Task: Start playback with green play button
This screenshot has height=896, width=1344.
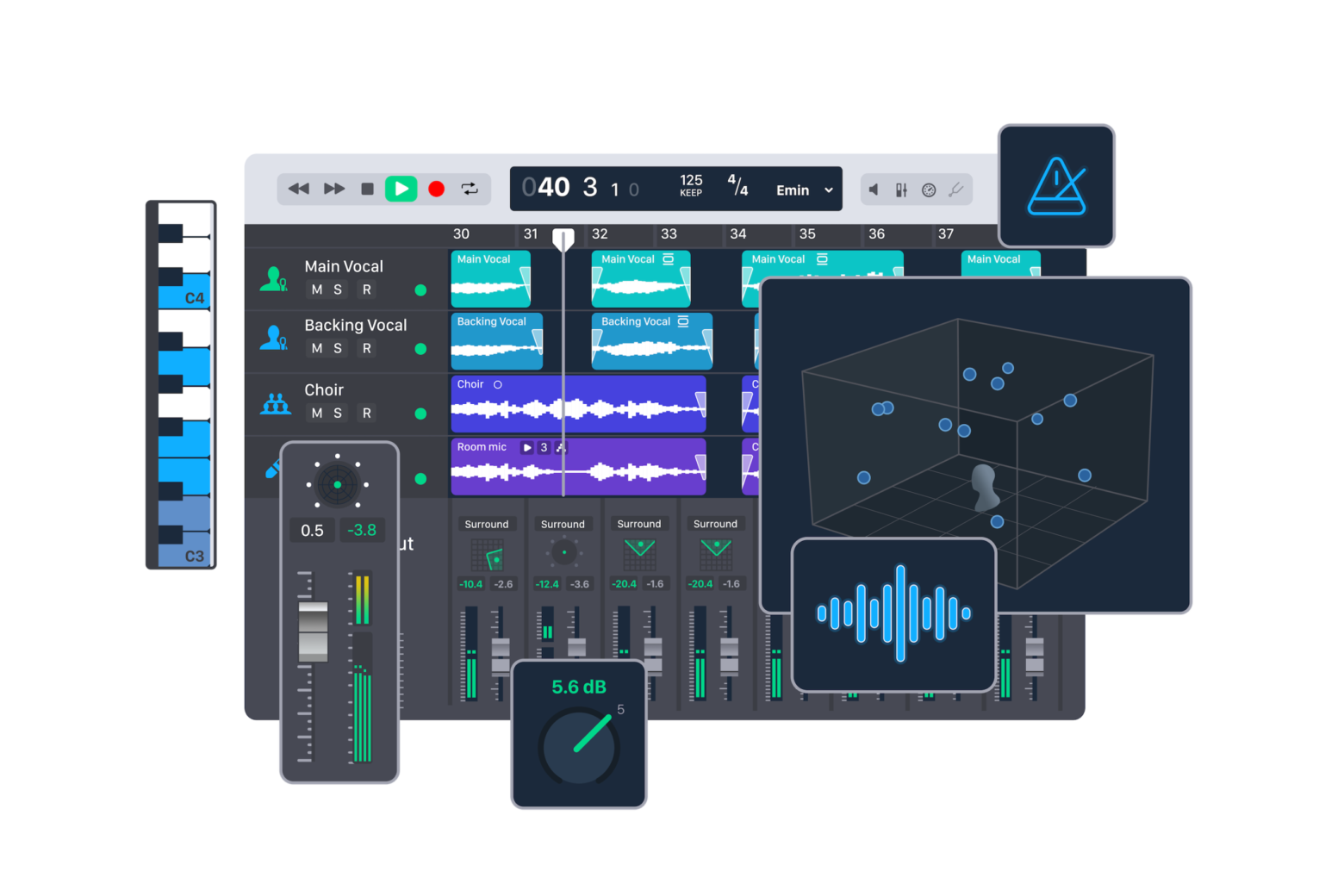Action: pyautogui.click(x=401, y=189)
